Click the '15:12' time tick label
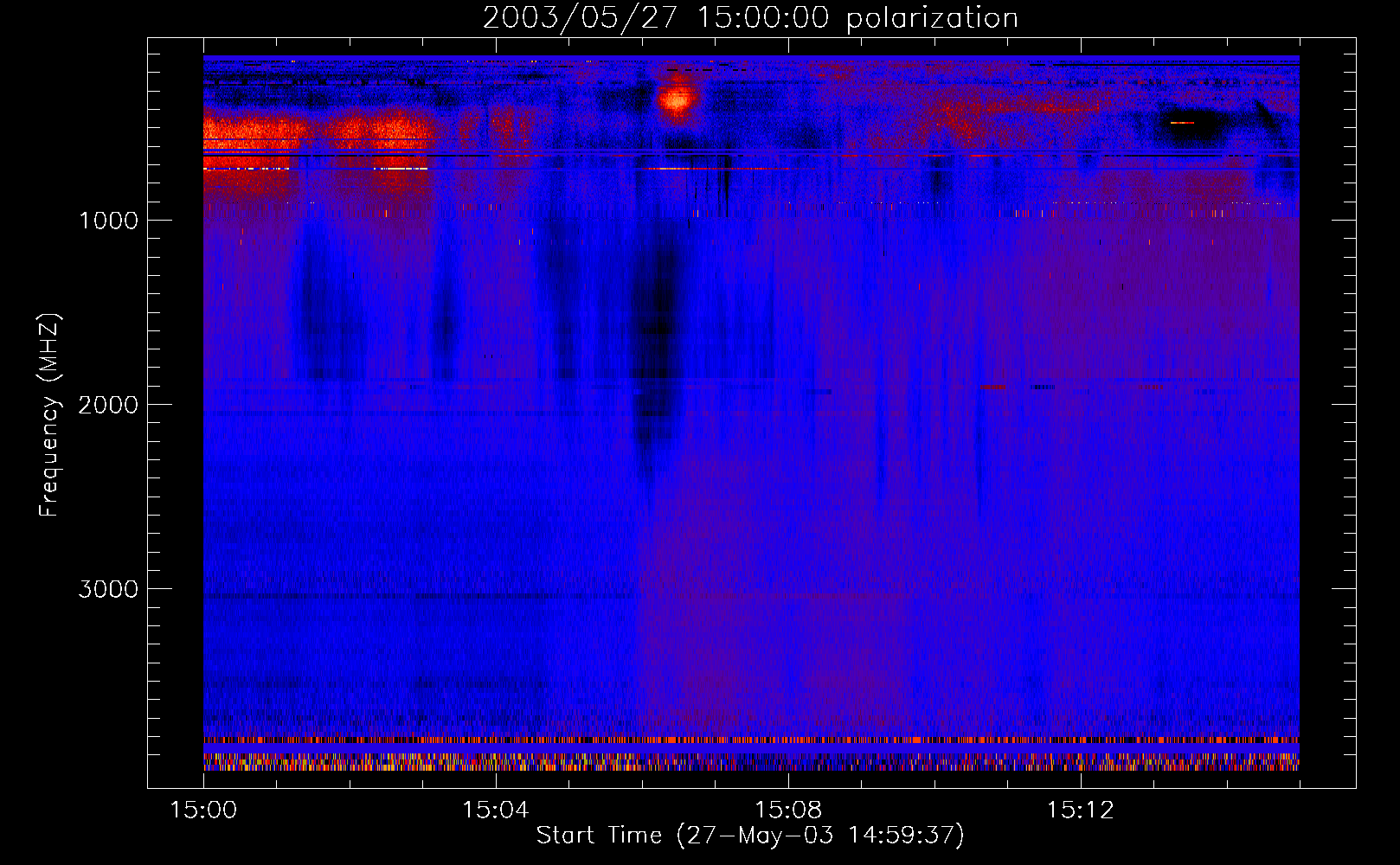This screenshot has height=865, width=1400. (x=1081, y=811)
